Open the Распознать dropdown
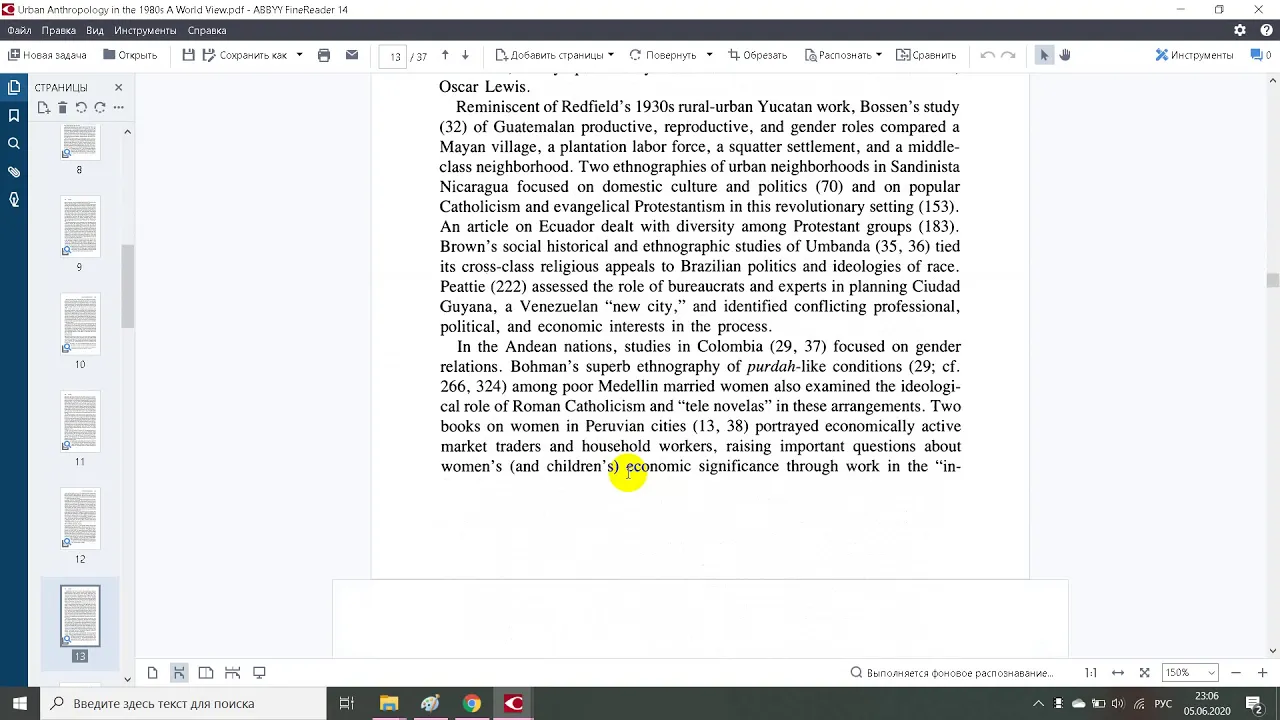1280x720 pixels. pyautogui.click(x=842, y=55)
